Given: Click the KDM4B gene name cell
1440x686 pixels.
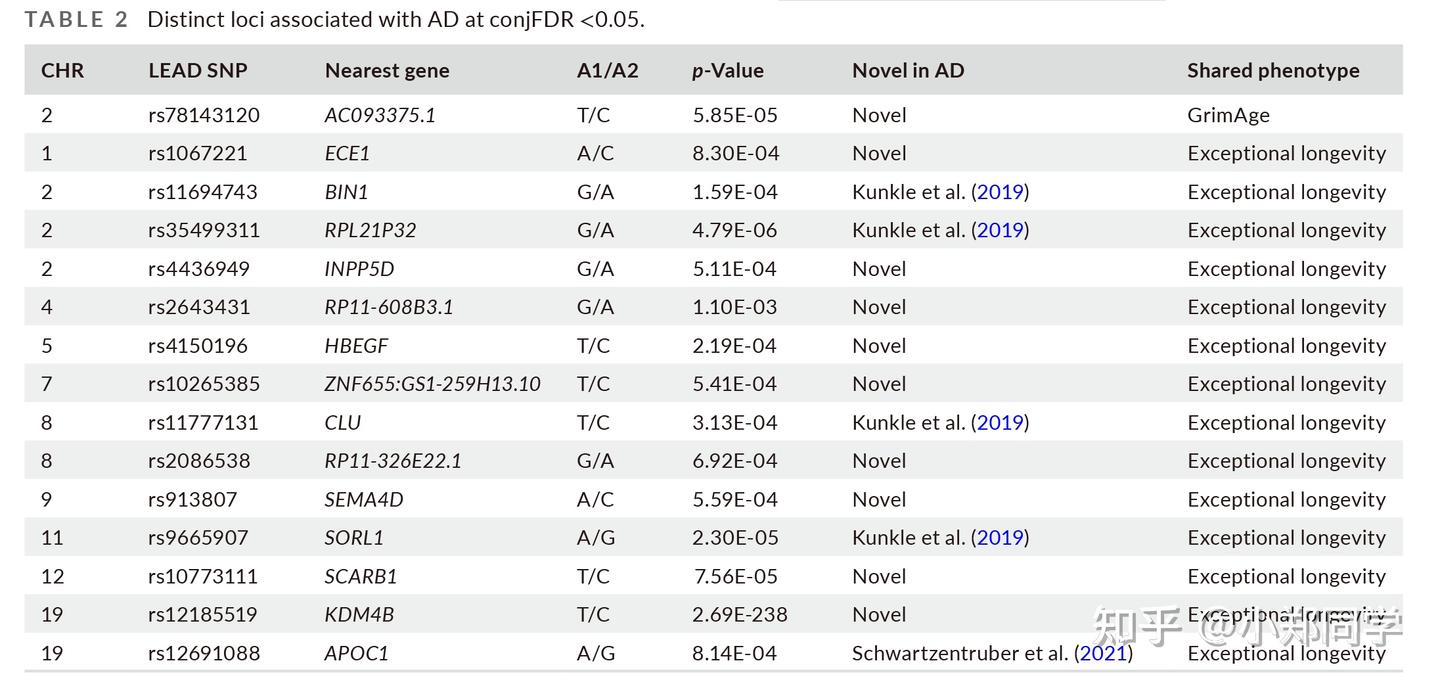Looking at the screenshot, I should (x=359, y=615).
